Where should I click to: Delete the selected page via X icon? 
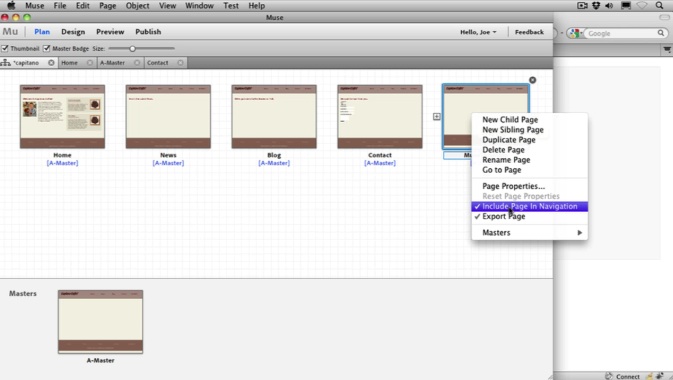[x=533, y=80]
